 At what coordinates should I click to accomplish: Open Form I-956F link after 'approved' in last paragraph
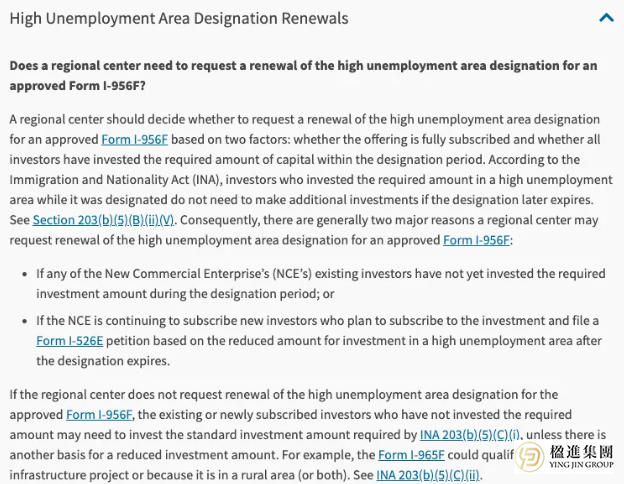[x=99, y=415]
